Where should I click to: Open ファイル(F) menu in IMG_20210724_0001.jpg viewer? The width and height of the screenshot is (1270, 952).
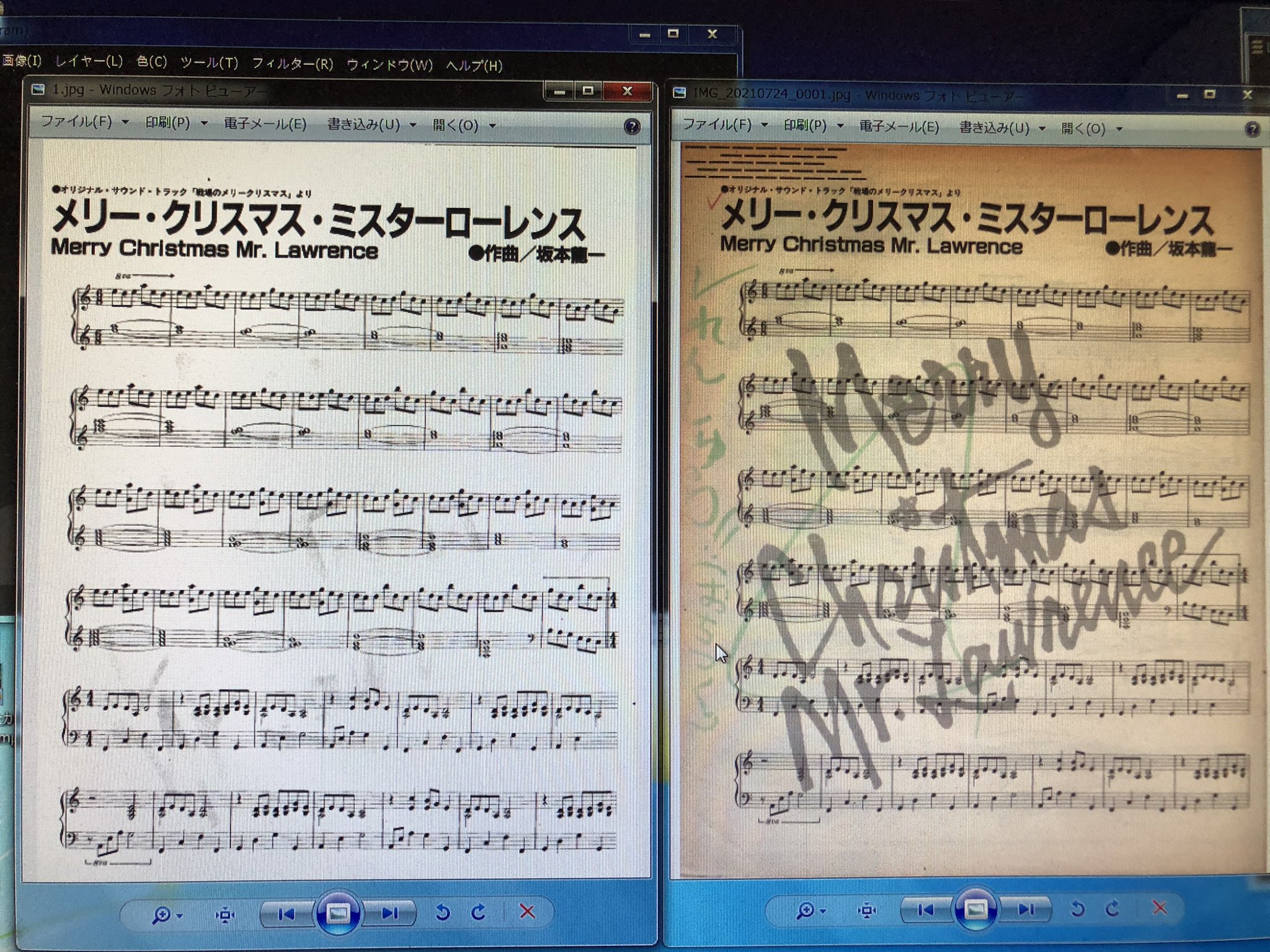click(724, 125)
